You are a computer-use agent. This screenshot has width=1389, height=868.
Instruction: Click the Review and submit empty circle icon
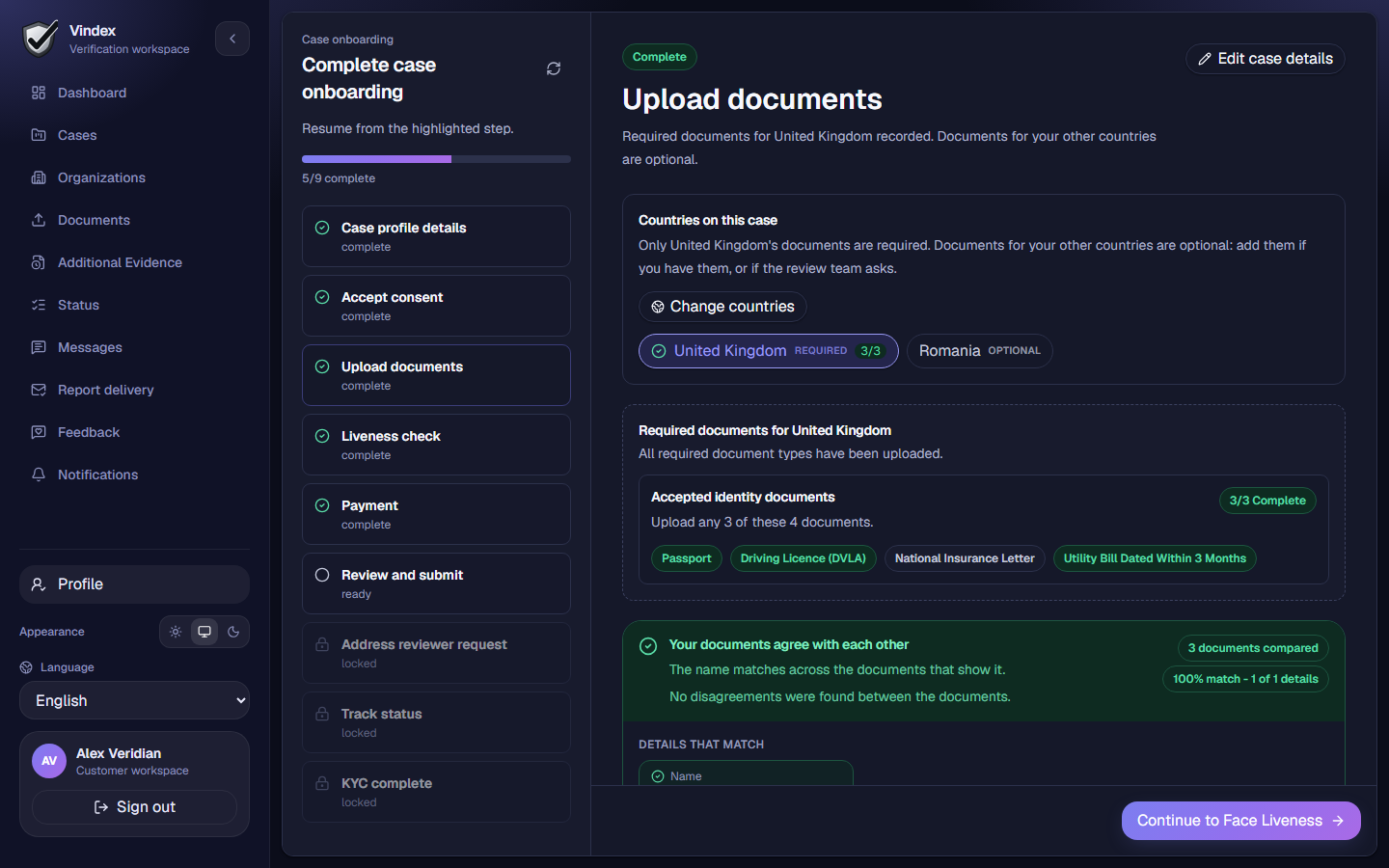[322, 575]
